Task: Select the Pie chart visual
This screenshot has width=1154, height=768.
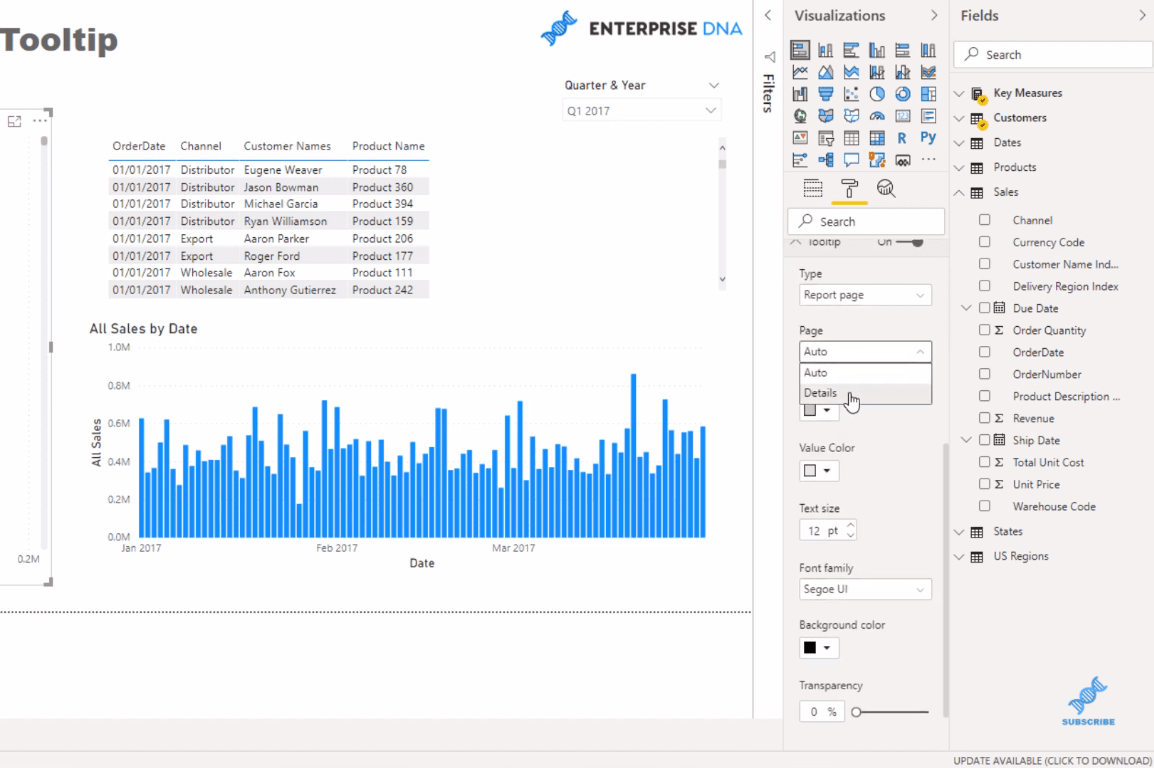Action: [x=877, y=94]
